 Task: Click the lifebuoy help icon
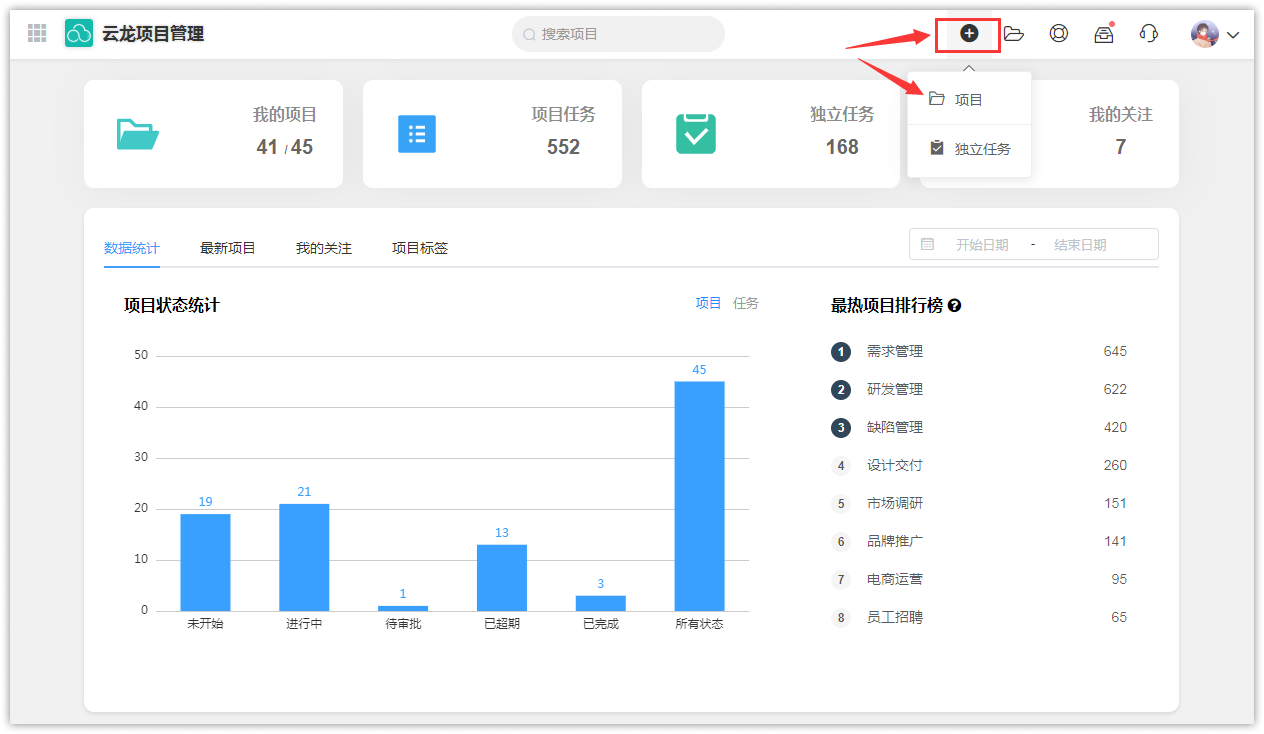click(x=1058, y=34)
